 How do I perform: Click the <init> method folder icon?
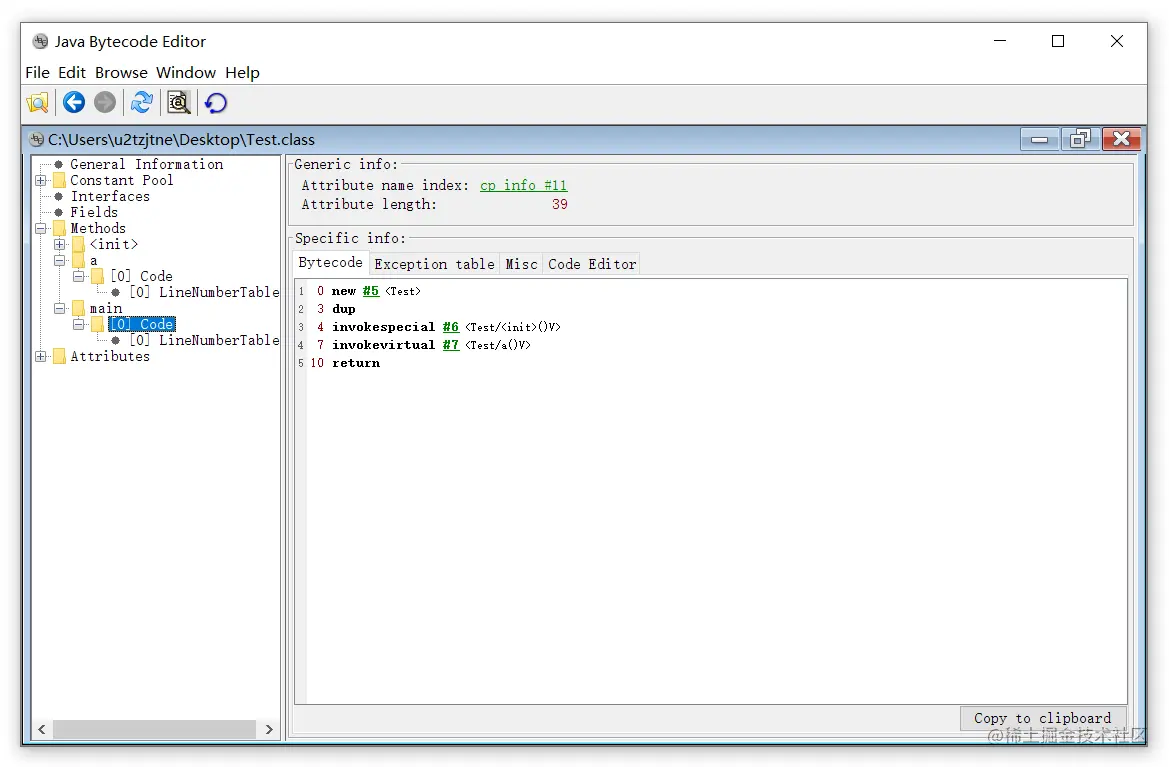[x=78, y=244]
